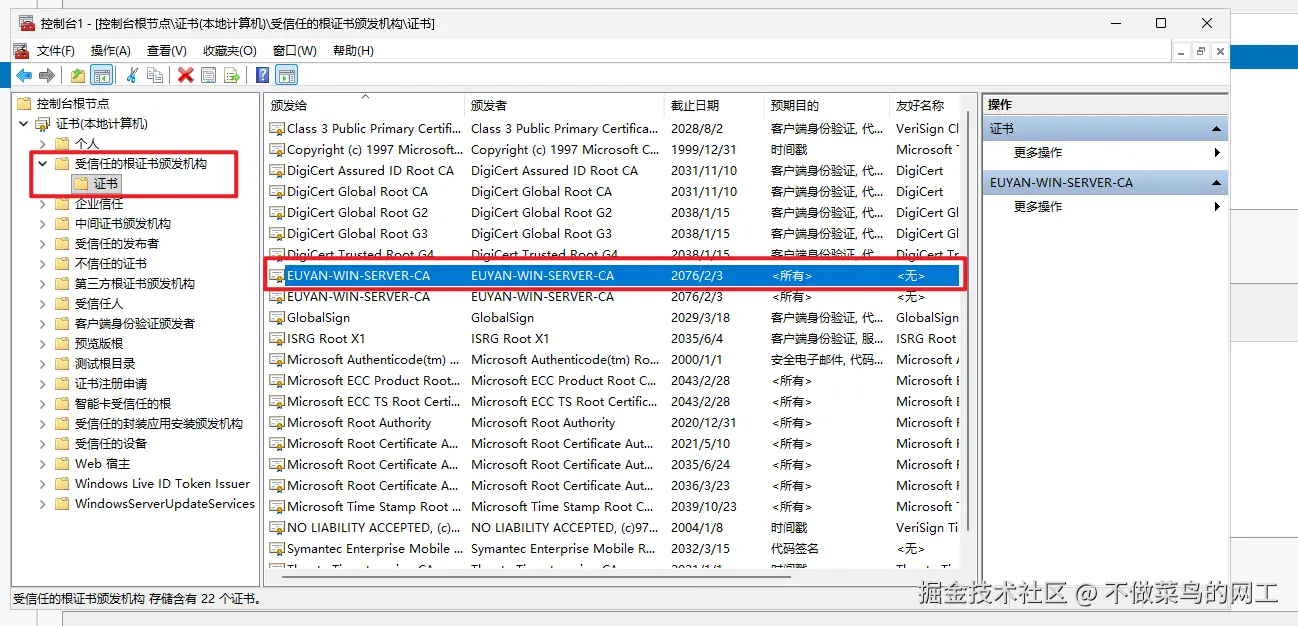The width and height of the screenshot is (1298, 626).
Task: Collapse the EUYAN-WIN-SERVER-CA section in actions pane
Action: tap(1216, 183)
